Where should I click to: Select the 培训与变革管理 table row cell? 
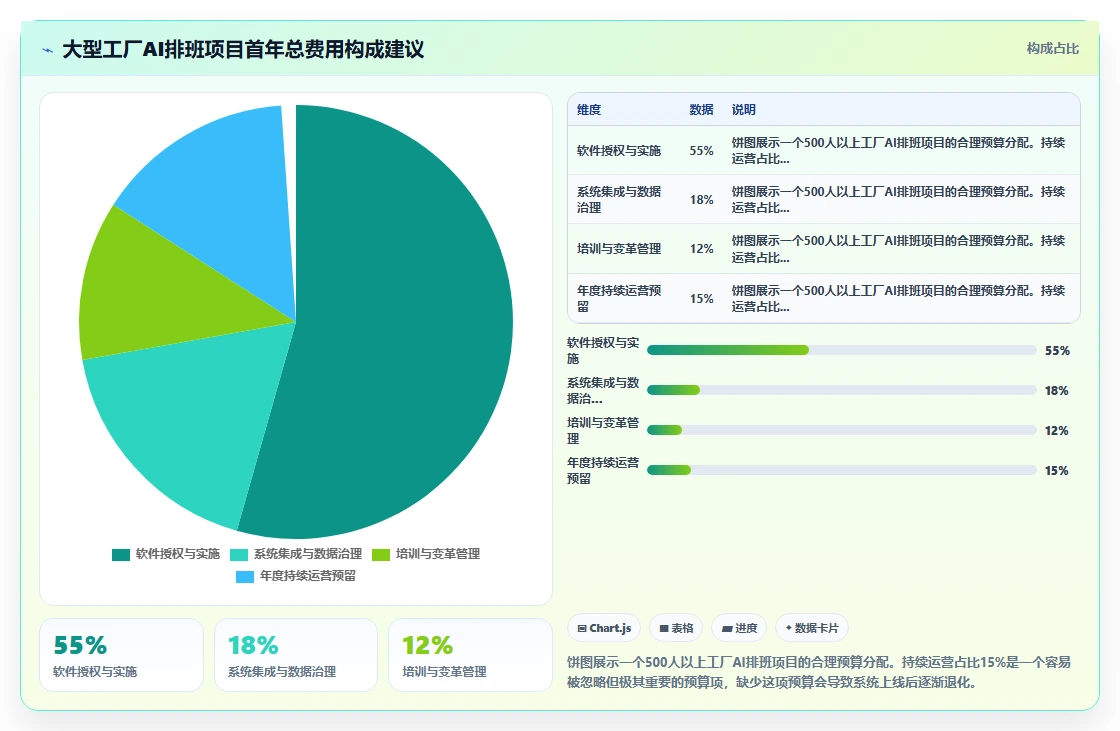619,249
